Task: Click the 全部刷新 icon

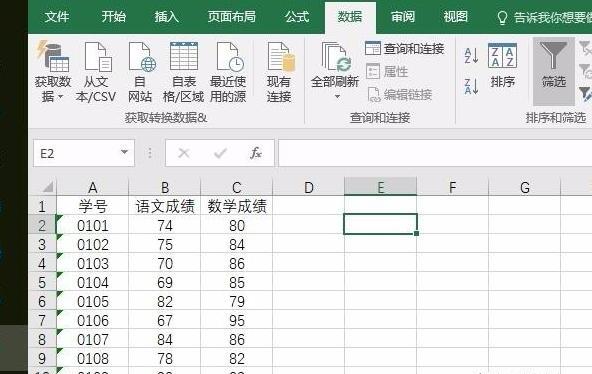Action: pos(336,57)
